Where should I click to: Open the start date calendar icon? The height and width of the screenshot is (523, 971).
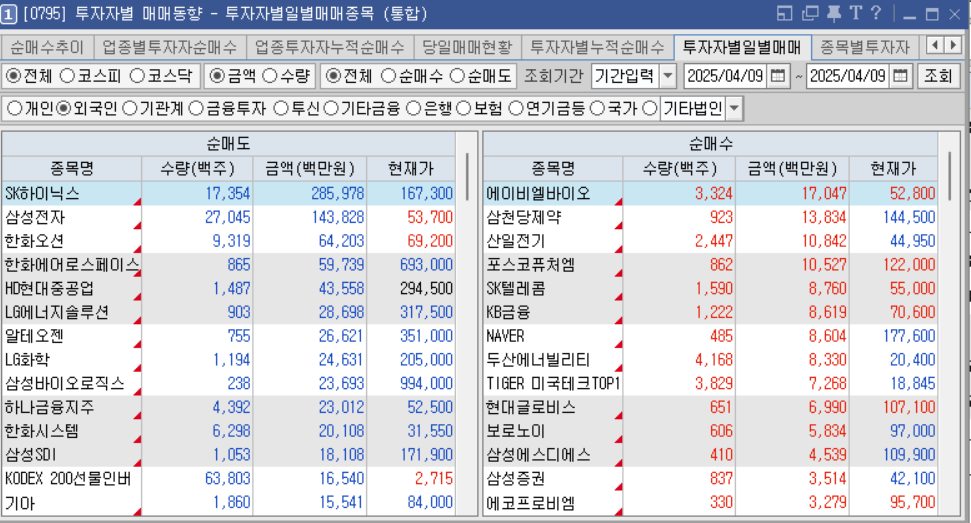(x=778, y=76)
